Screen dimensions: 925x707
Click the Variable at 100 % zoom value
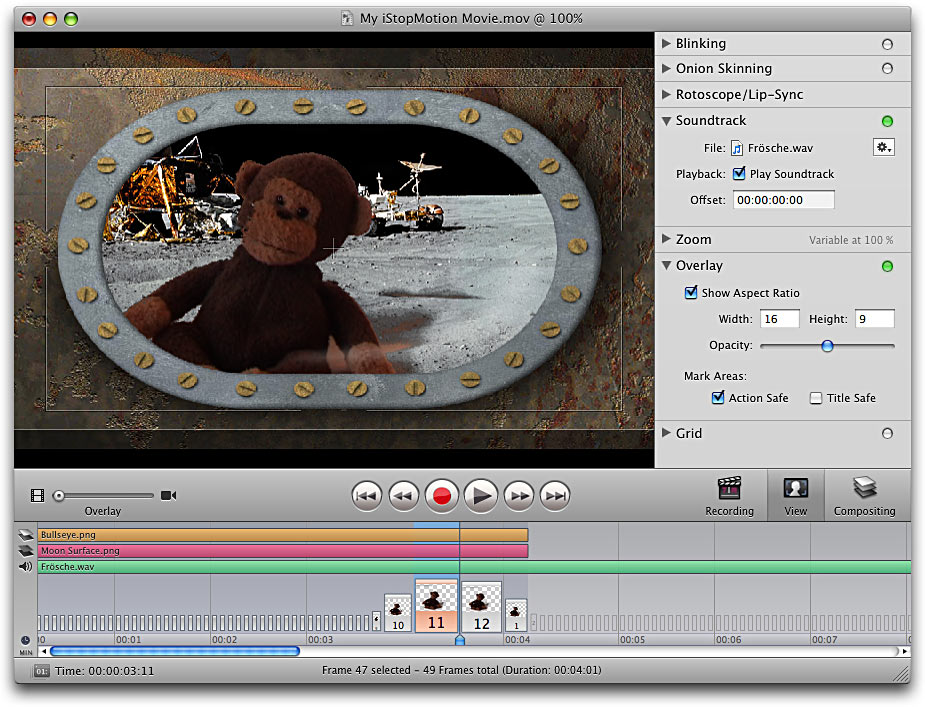point(851,240)
